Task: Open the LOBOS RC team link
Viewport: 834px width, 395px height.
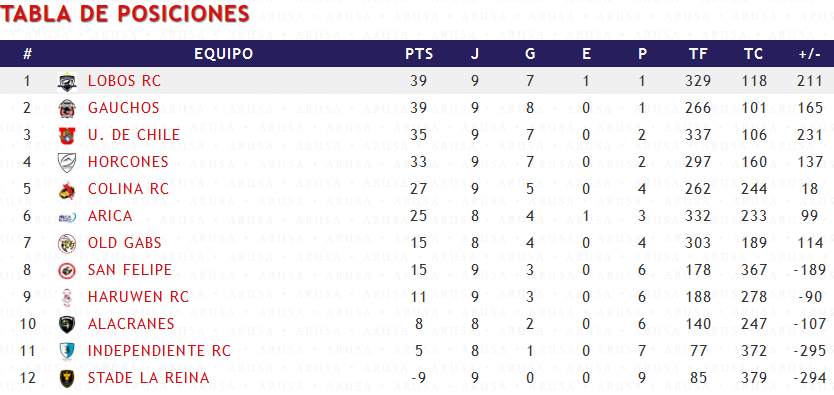Action: [x=124, y=81]
